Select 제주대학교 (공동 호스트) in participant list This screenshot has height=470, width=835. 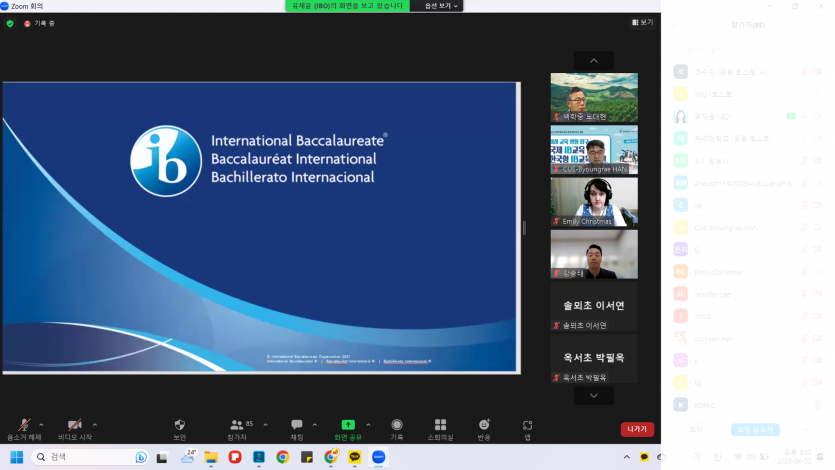tap(748, 138)
